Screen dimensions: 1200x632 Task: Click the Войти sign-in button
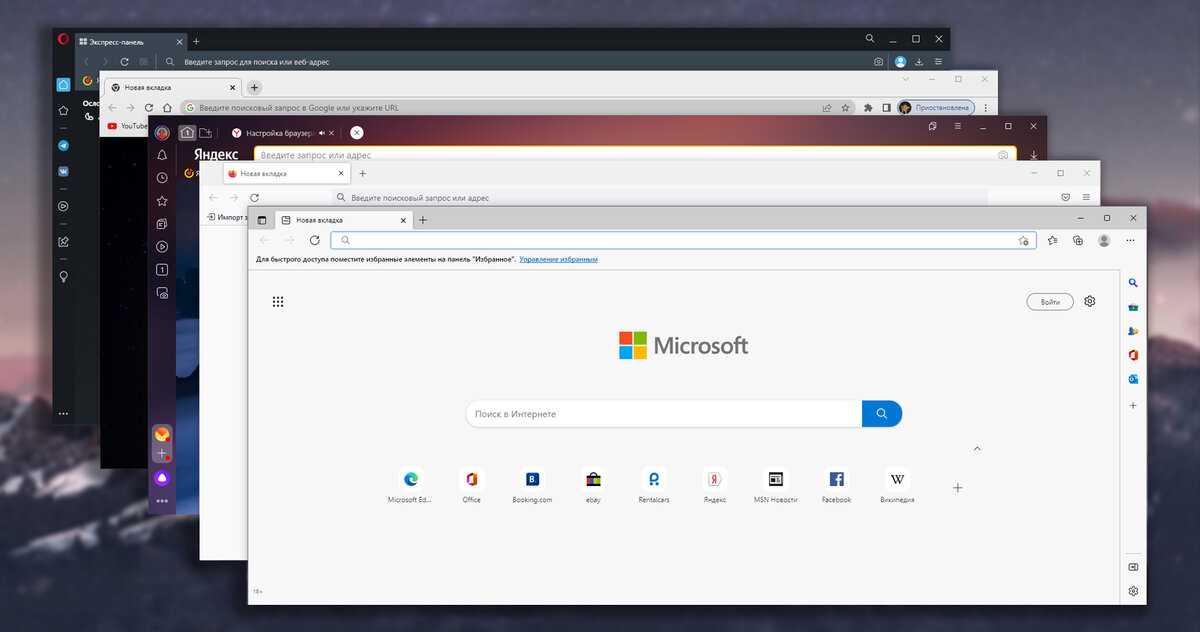coord(1050,301)
